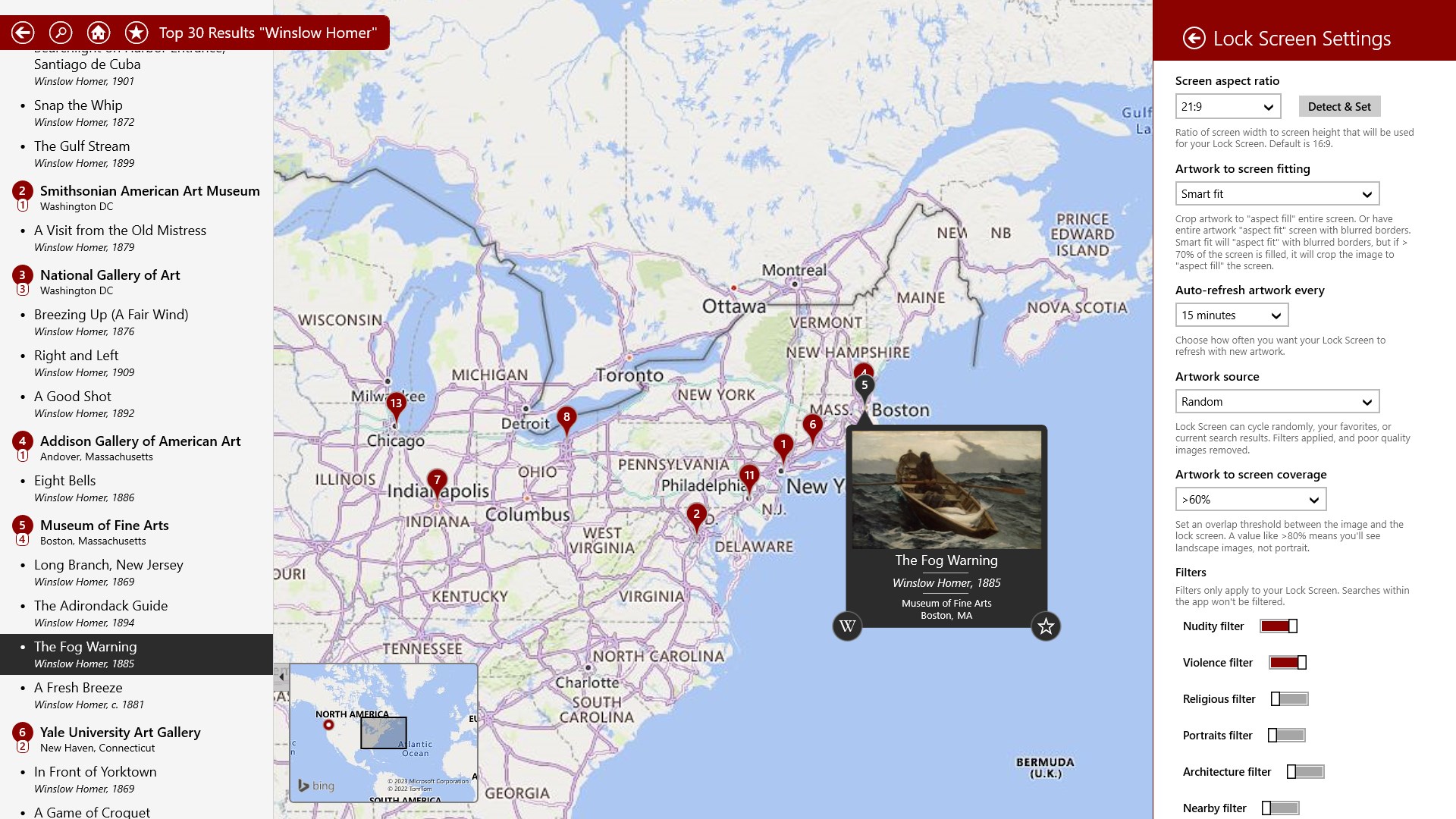Open the Artwork to screen coverage dropdown
This screenshot has width=1456, height=819.
(x=1250, y=499)
